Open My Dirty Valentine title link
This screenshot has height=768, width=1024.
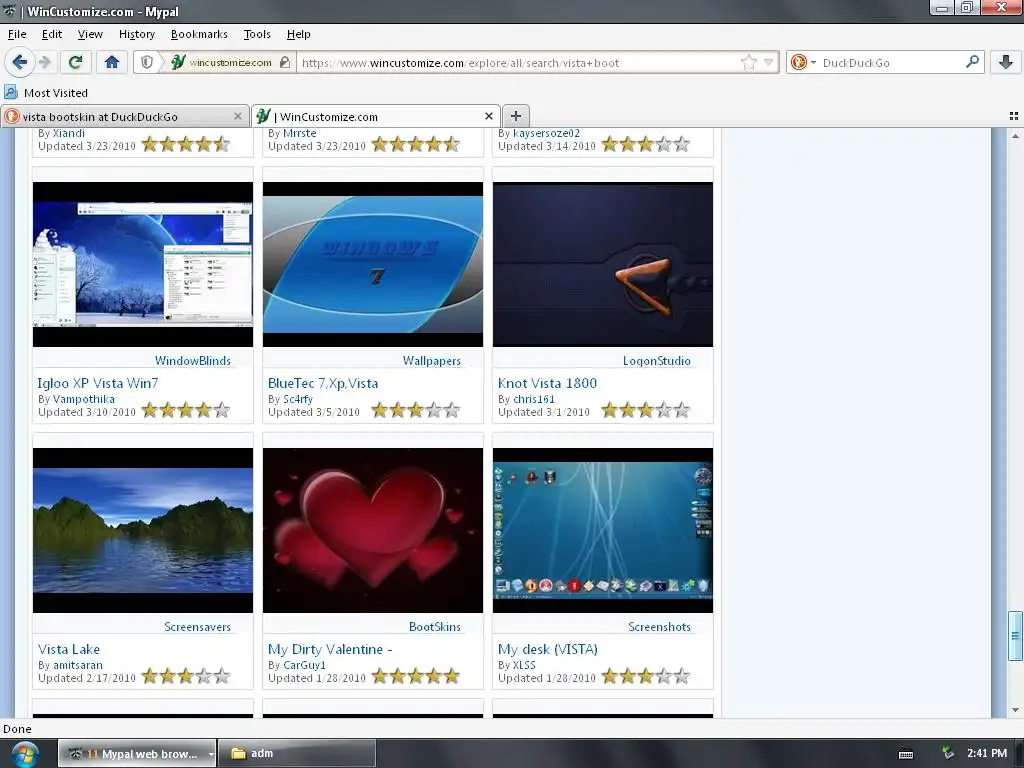330,649
